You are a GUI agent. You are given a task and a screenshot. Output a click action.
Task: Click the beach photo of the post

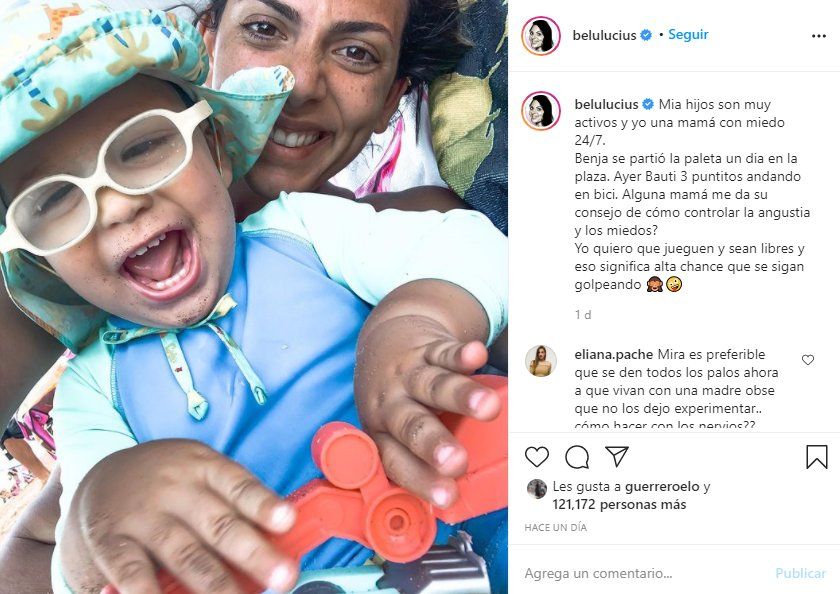click(x=254, y=297)
